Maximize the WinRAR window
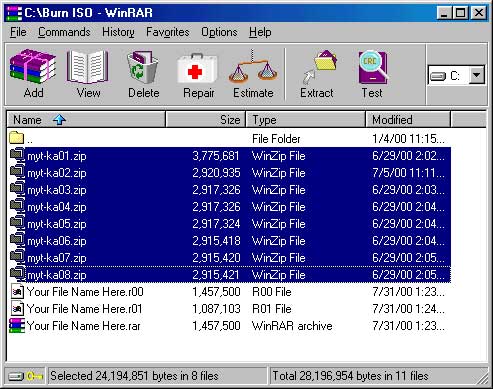Image resolution: width=493 pixels, height=389 pixels. pos(460,13)
